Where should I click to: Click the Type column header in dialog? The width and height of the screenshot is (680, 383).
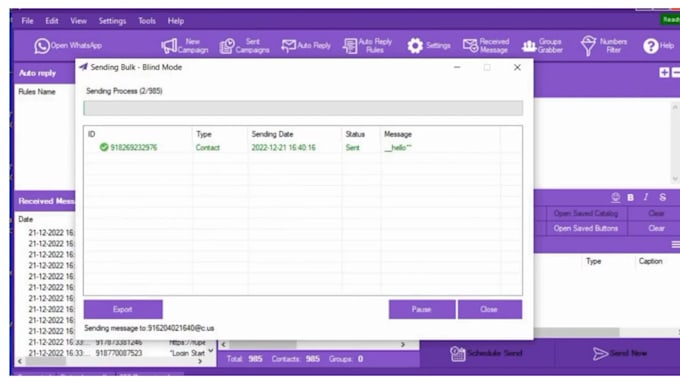click(x=204, y=134)
